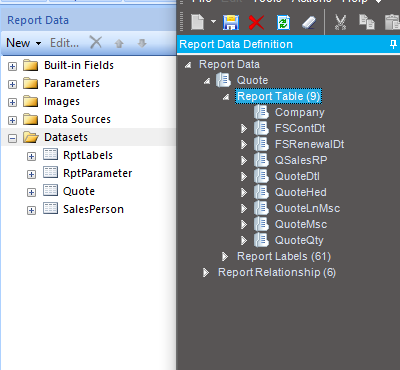This screenshot has height=370, width=400.
Task: Expand the Report Labels (61) node
Action: pyautogui.click(x=225, y=256)
